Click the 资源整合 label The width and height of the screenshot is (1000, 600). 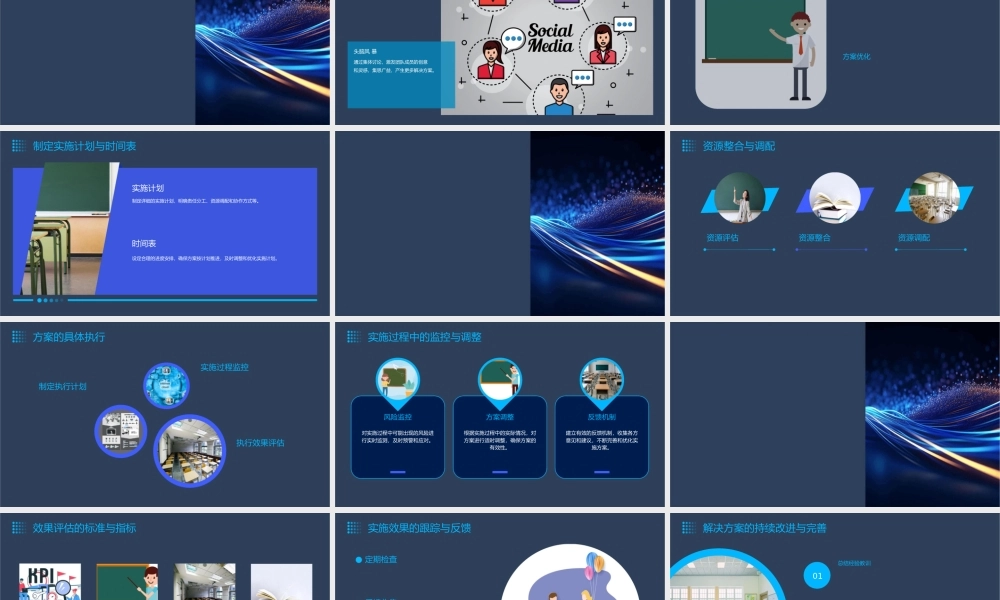coord(814,238)
